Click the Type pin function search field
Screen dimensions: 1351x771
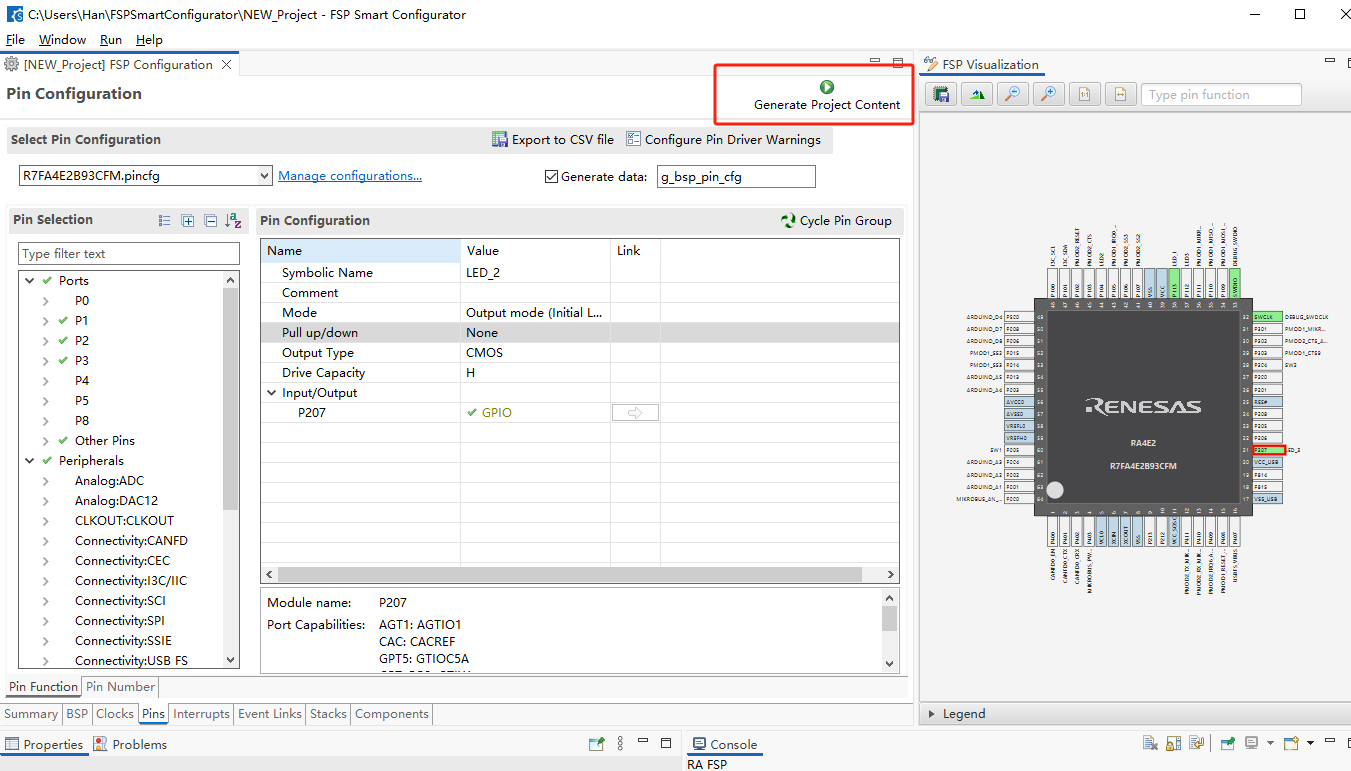pos(1221,95)
